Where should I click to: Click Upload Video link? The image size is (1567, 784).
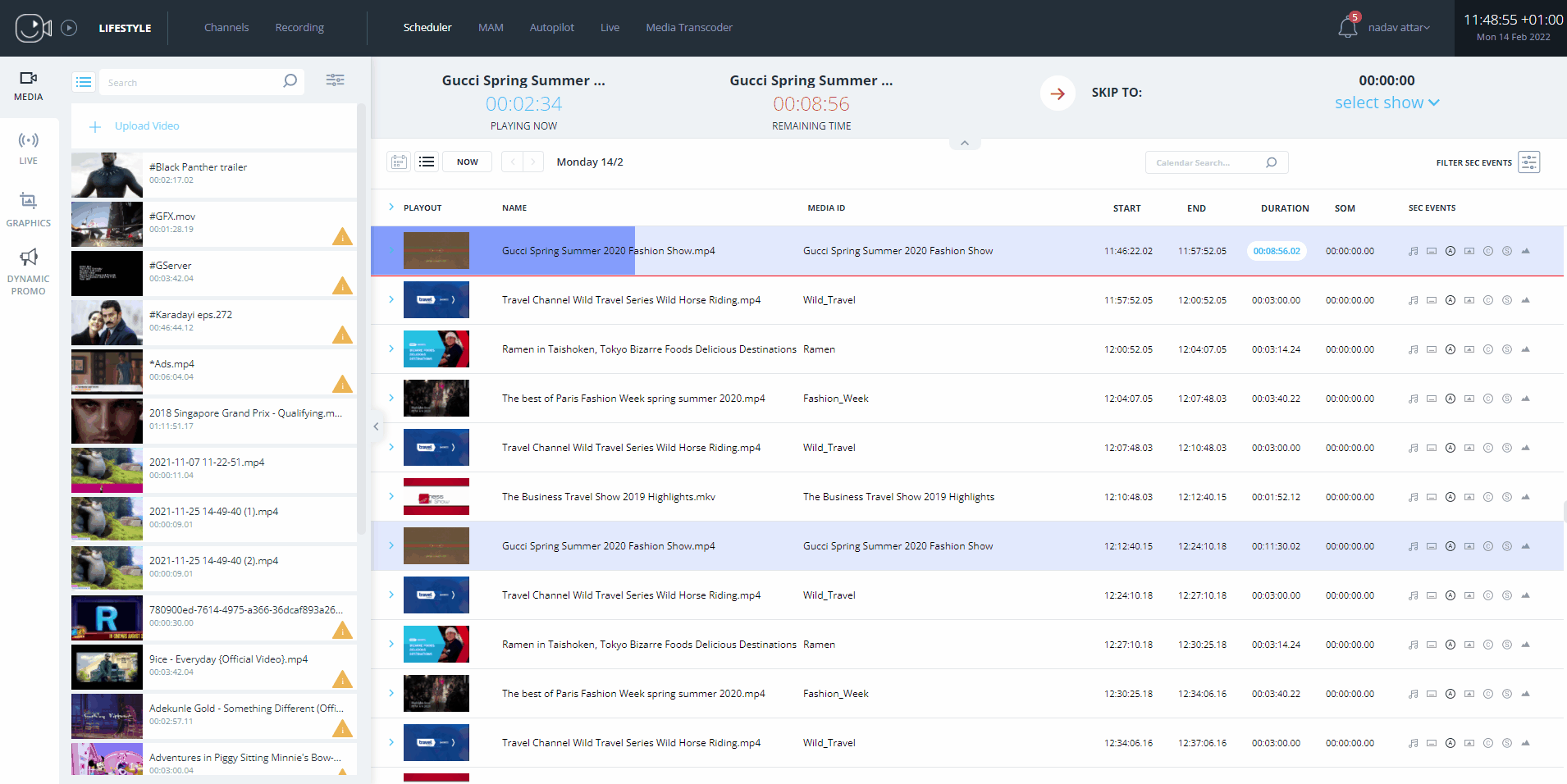146,126
